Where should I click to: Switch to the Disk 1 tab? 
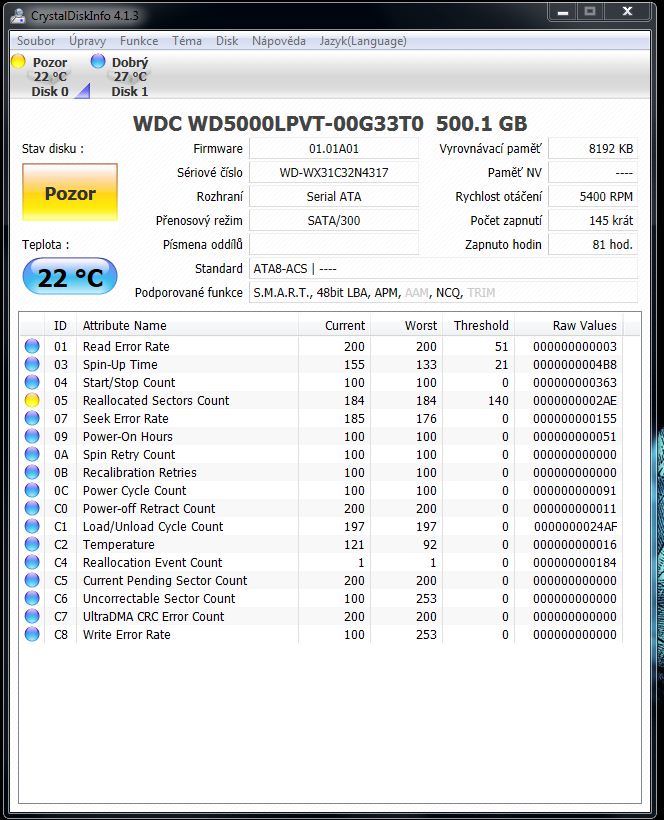129,76
